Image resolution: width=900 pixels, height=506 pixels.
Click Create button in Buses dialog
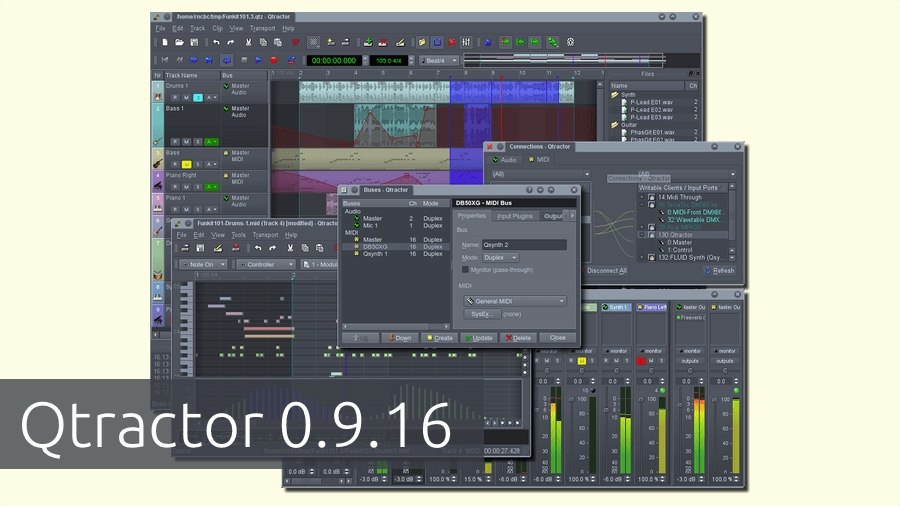439,338
